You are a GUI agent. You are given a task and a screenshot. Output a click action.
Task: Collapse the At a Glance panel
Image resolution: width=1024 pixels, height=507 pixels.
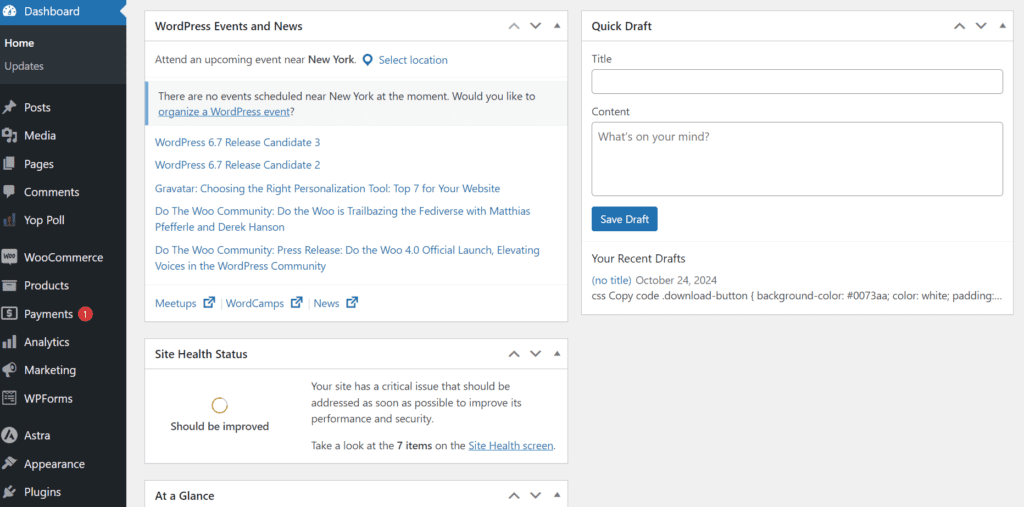557,496
